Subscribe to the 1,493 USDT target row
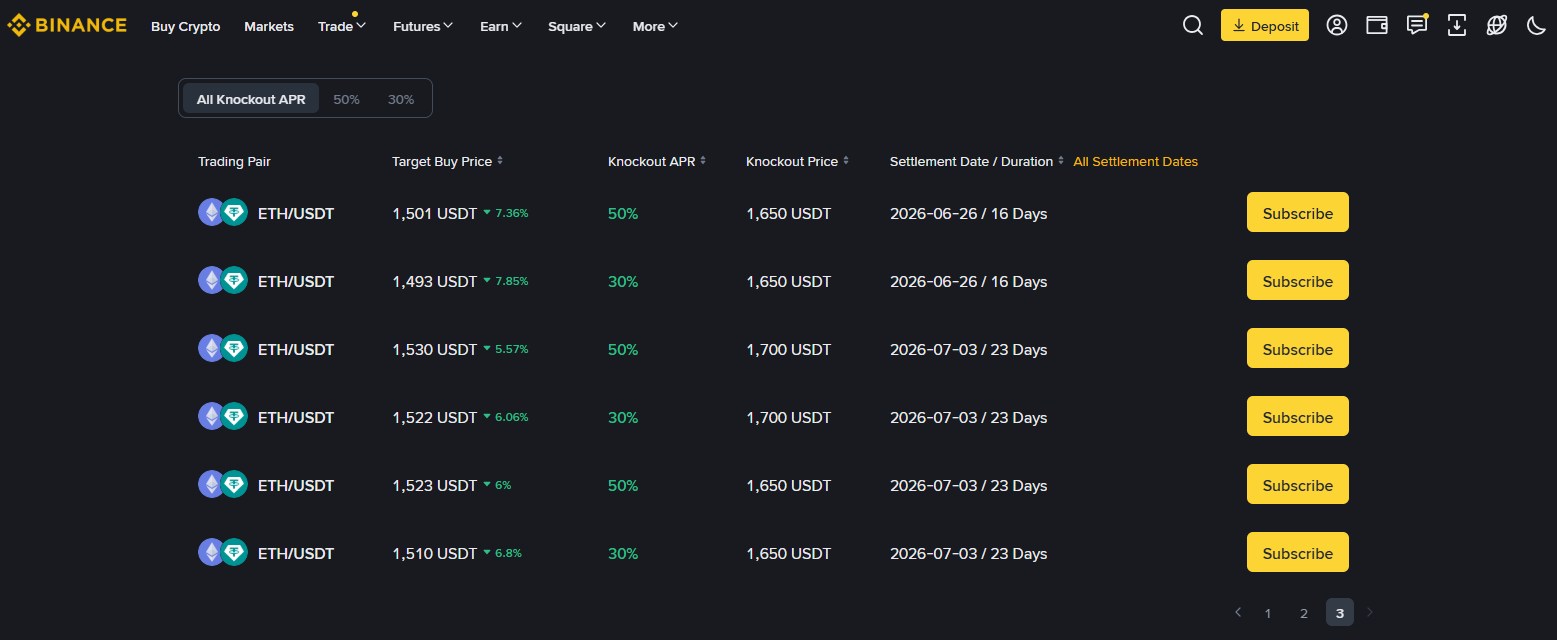Screen dimensions: 1557x640 click(x=1297, y=280)
